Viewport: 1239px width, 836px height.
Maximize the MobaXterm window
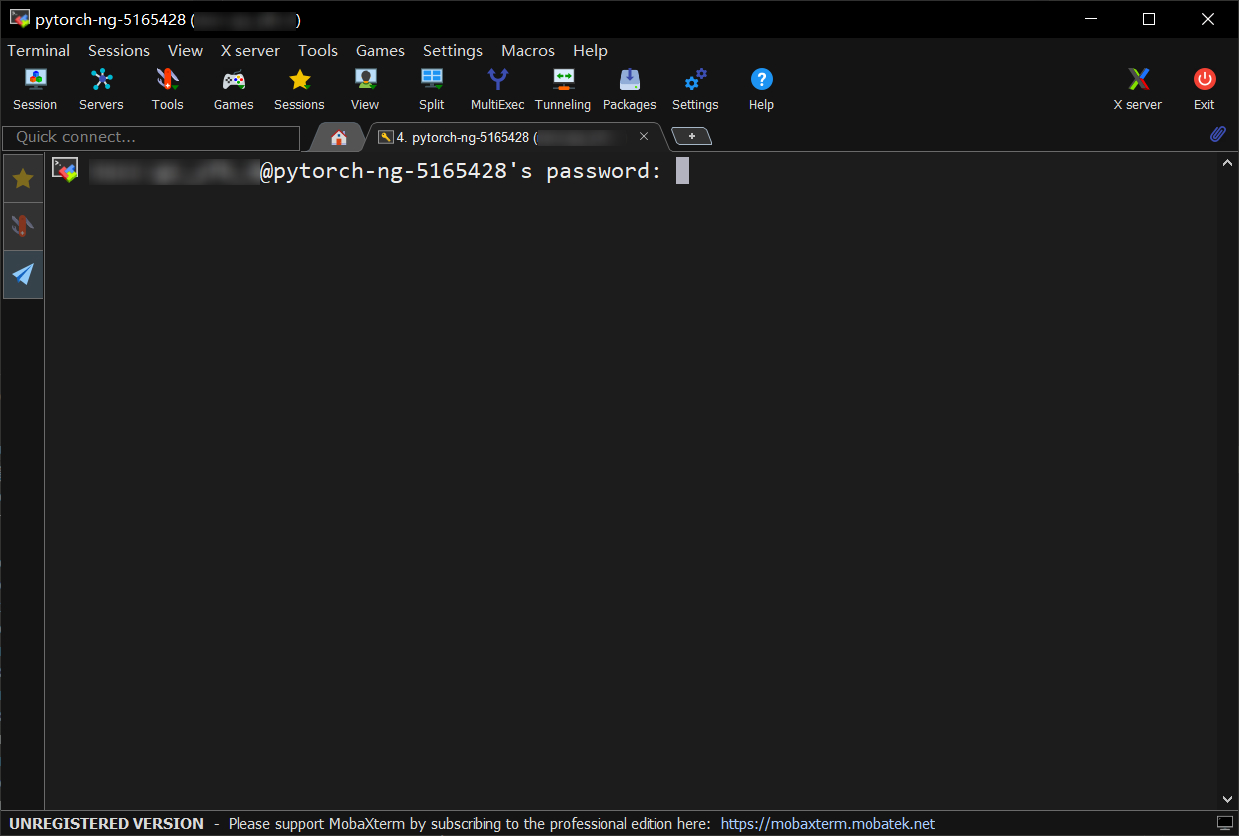pyautogui.click(x=1149, y=19)
